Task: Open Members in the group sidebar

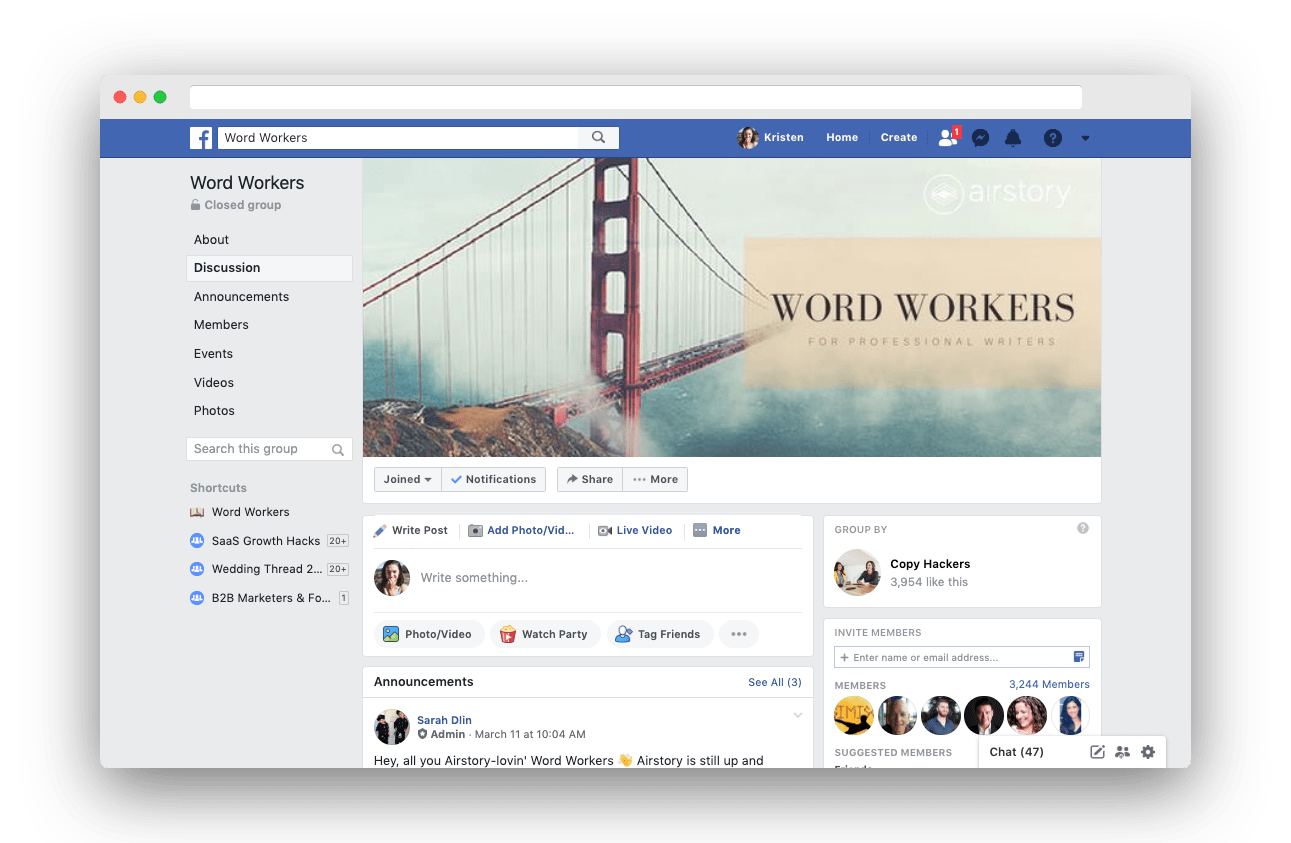Action: pyautogui.click(x=221, y=325)
